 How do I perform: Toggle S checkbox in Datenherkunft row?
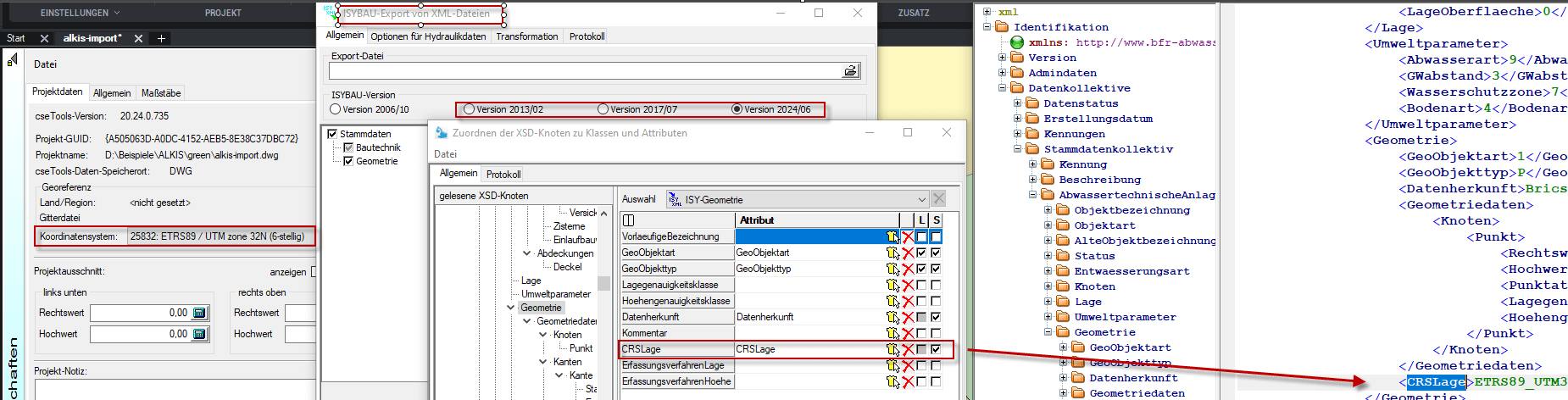pyautogui.click(x=936, y=318)
